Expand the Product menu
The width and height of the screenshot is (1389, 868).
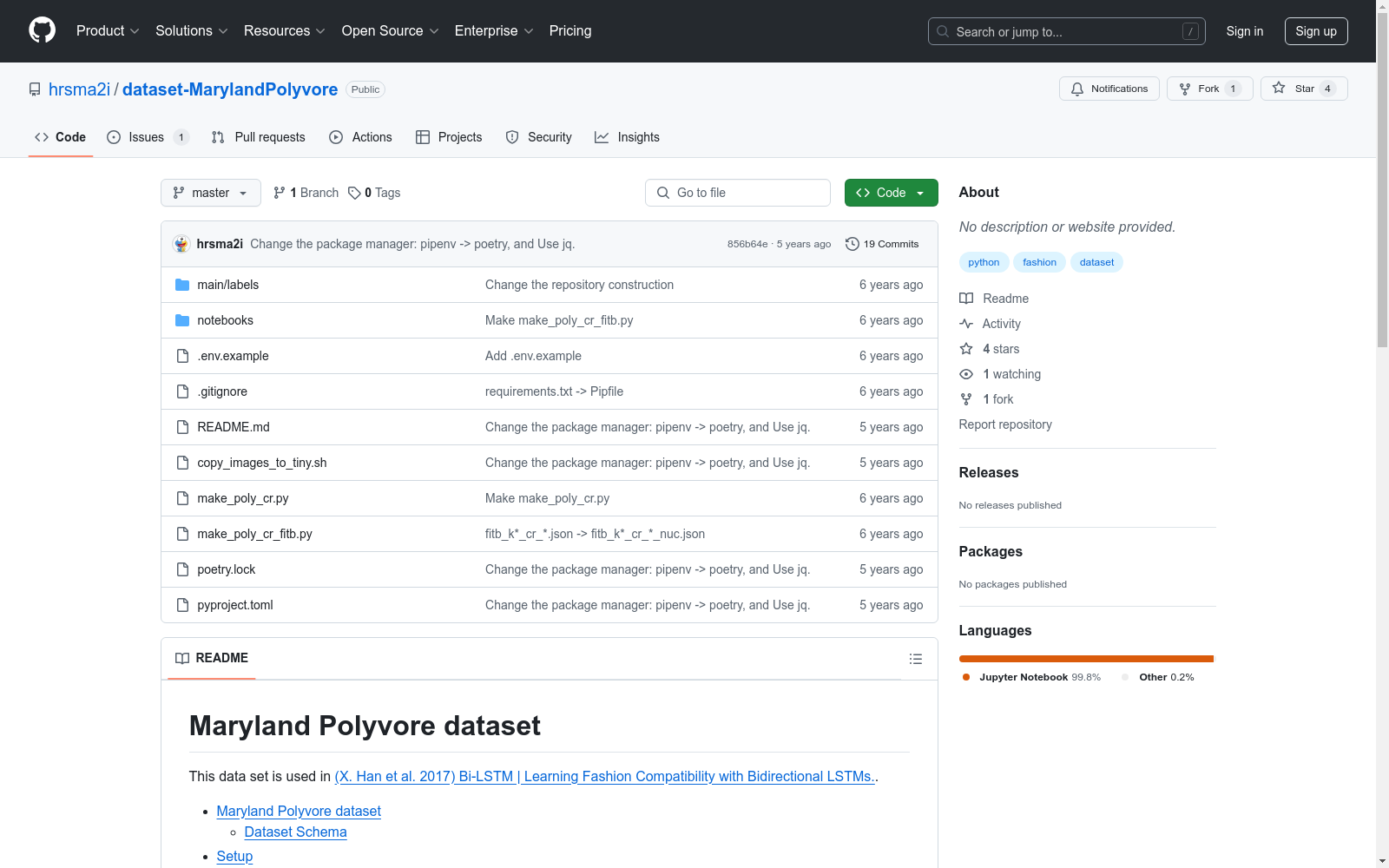click(x=108, y=30)
